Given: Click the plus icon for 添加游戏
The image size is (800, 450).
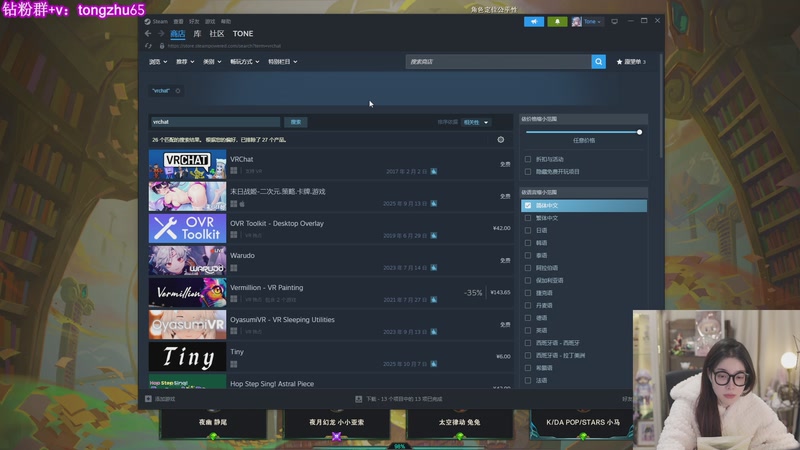Looking at the screenshot, I should (148, 398).
